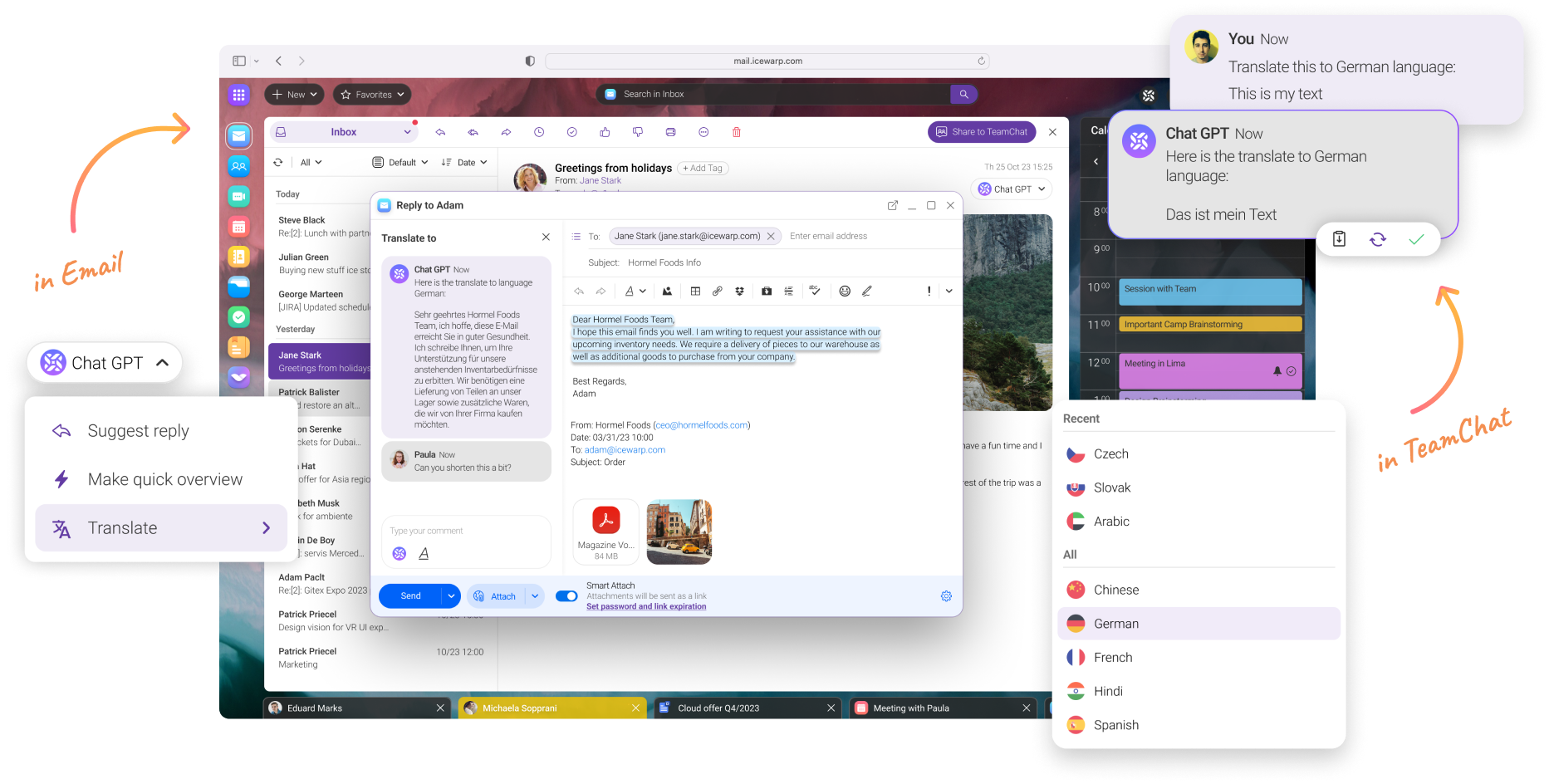Image resolution: width=1549 pixels, height=784 pixels.
Task: Toggle the Smart Attach switch
Action: tap(566, 596)
